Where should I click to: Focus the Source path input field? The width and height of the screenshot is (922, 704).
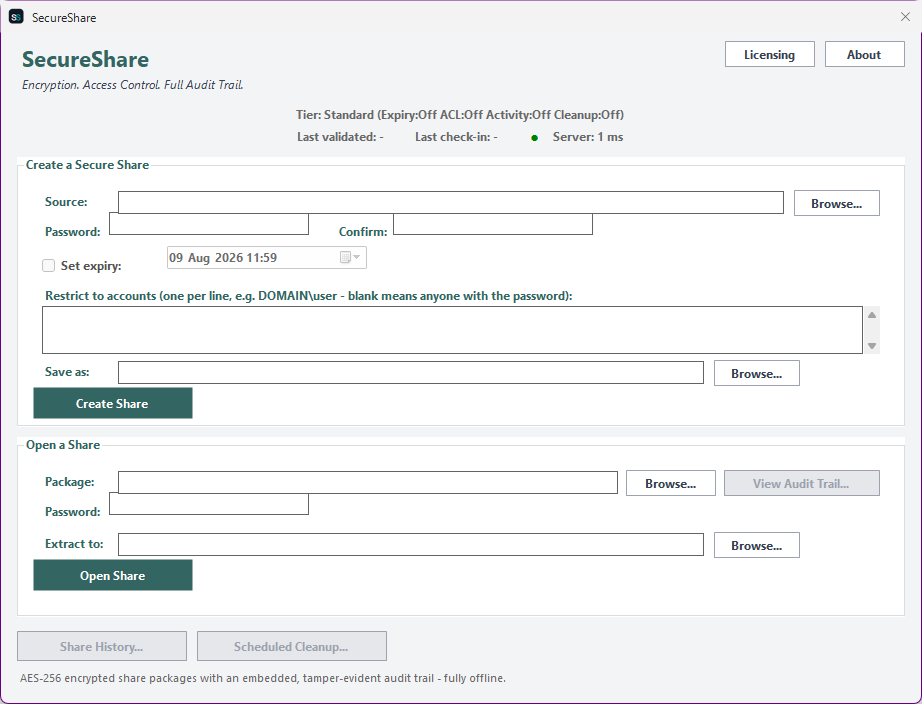[x=451, y=202]
